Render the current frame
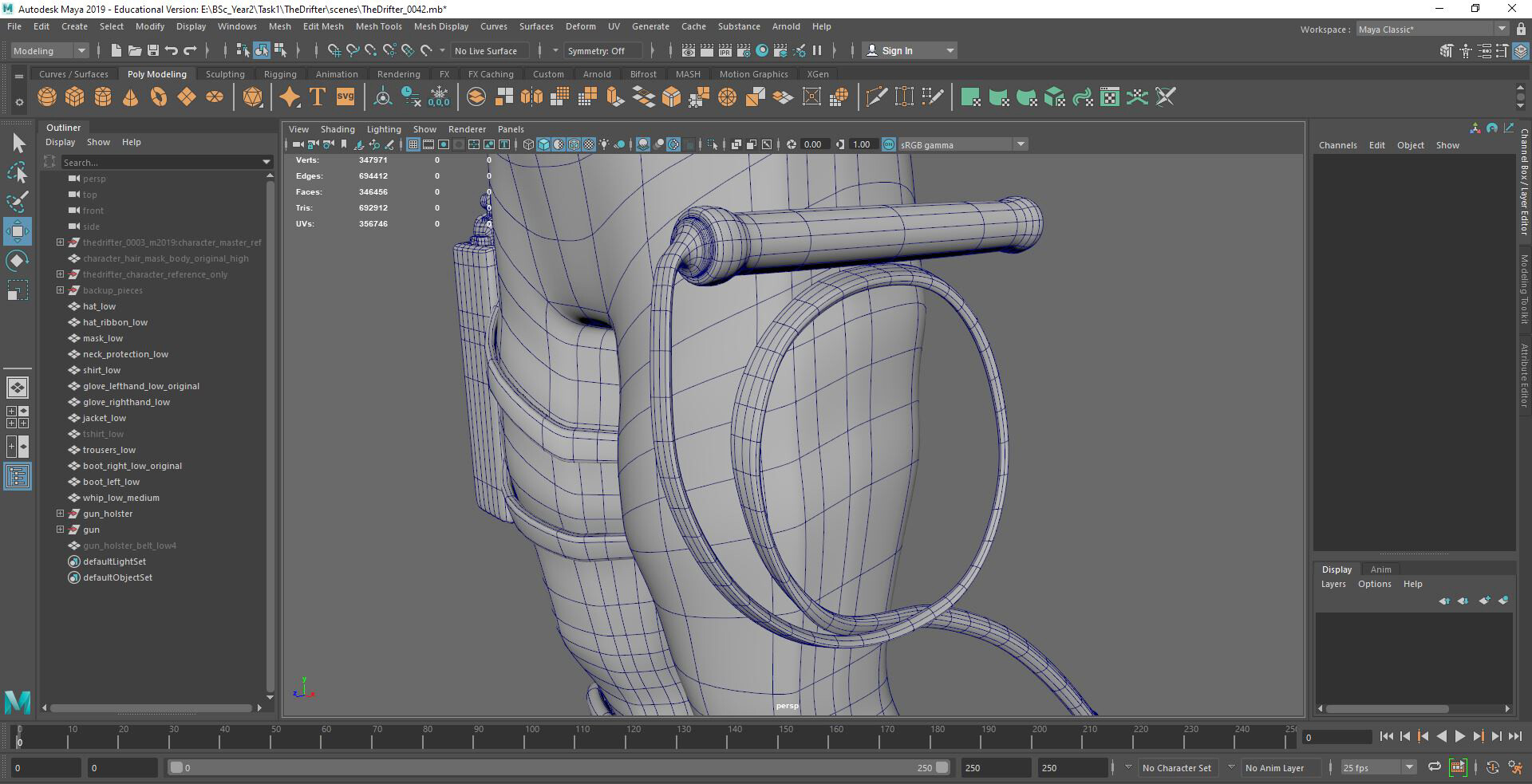 (706, 50)
